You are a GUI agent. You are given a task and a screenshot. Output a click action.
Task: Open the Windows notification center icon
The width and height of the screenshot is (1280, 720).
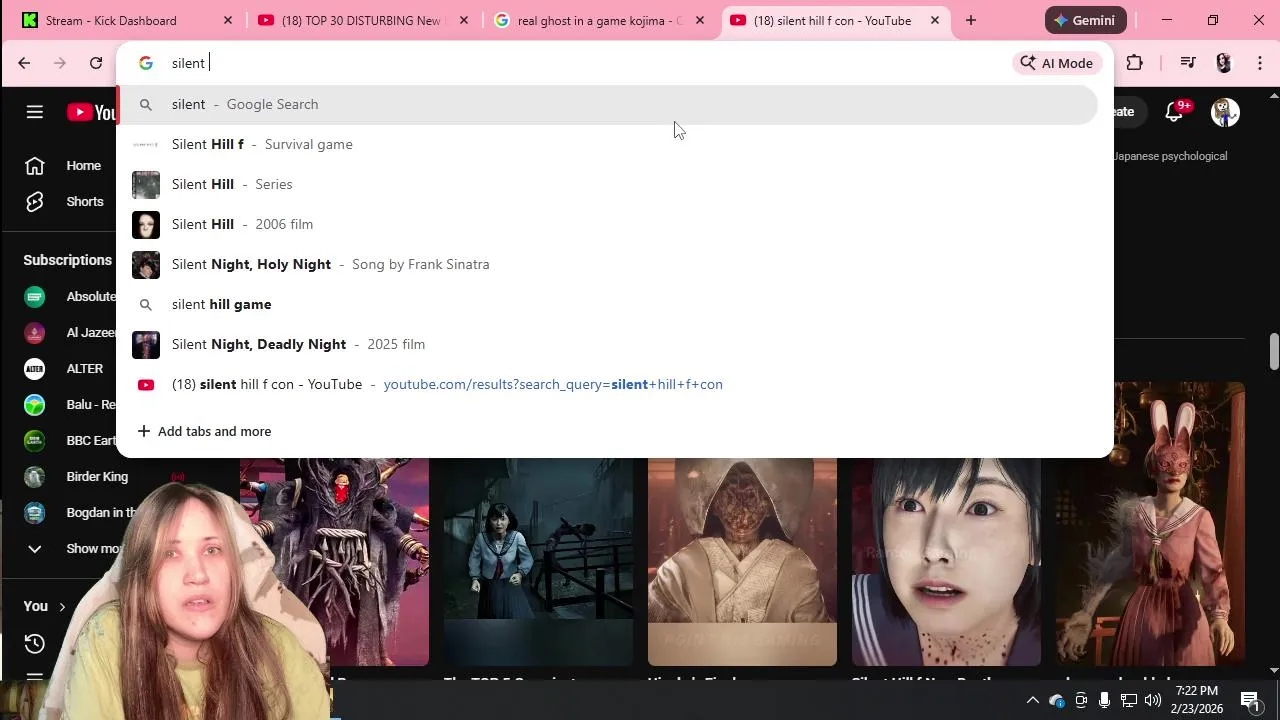click(x=1249, y=700)
